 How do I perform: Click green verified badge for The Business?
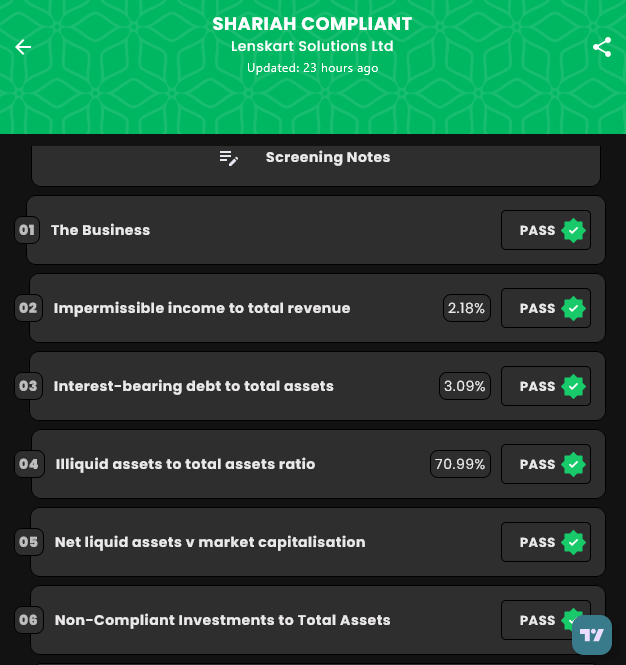[x=573, y=231]
